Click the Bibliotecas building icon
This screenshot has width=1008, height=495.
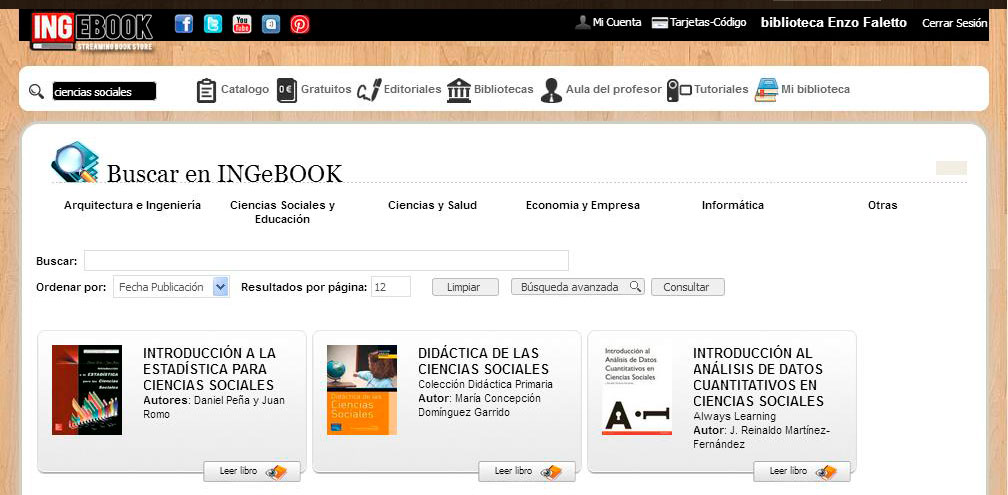point(458,90)
